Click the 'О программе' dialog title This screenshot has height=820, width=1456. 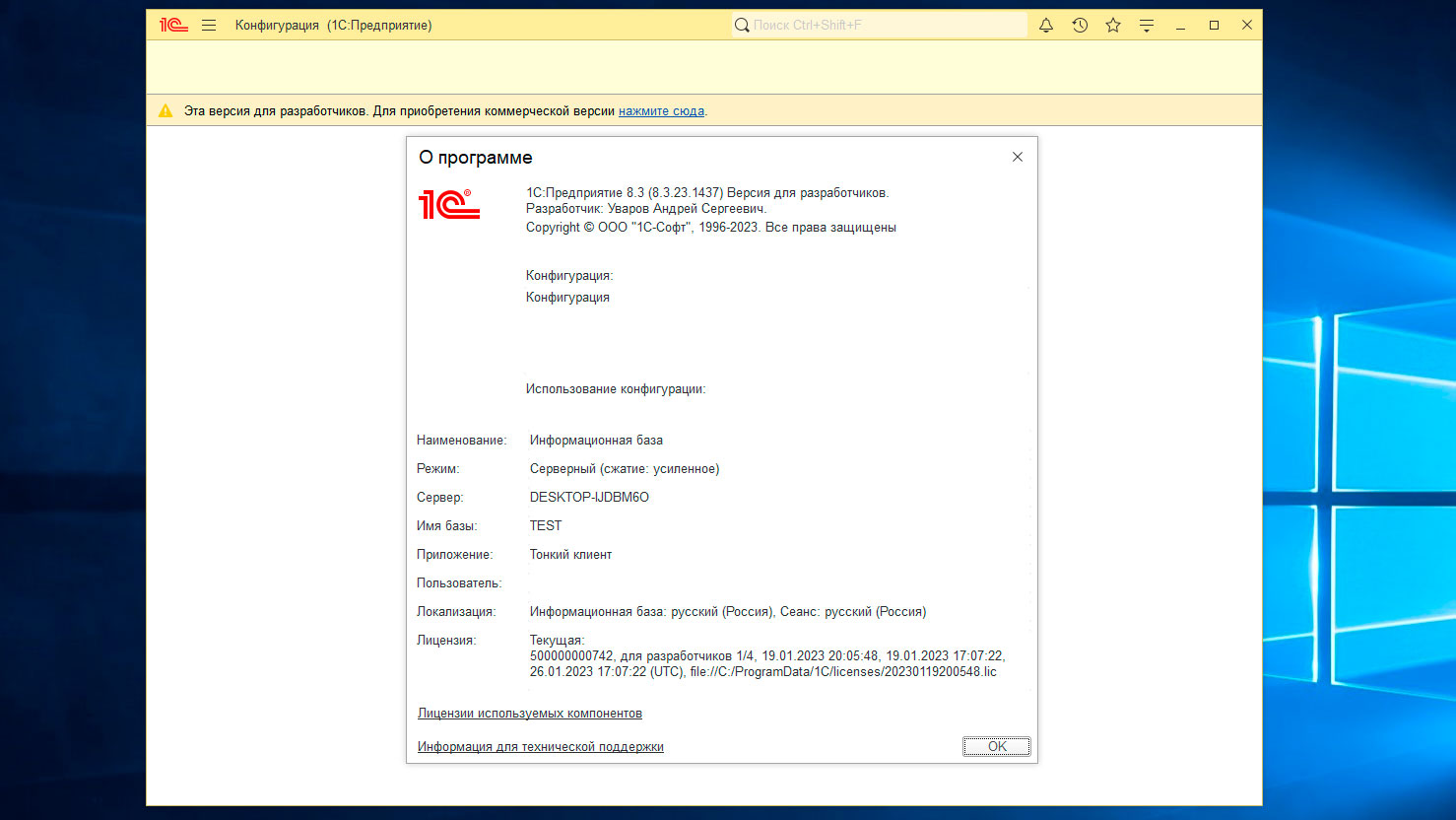476,158
